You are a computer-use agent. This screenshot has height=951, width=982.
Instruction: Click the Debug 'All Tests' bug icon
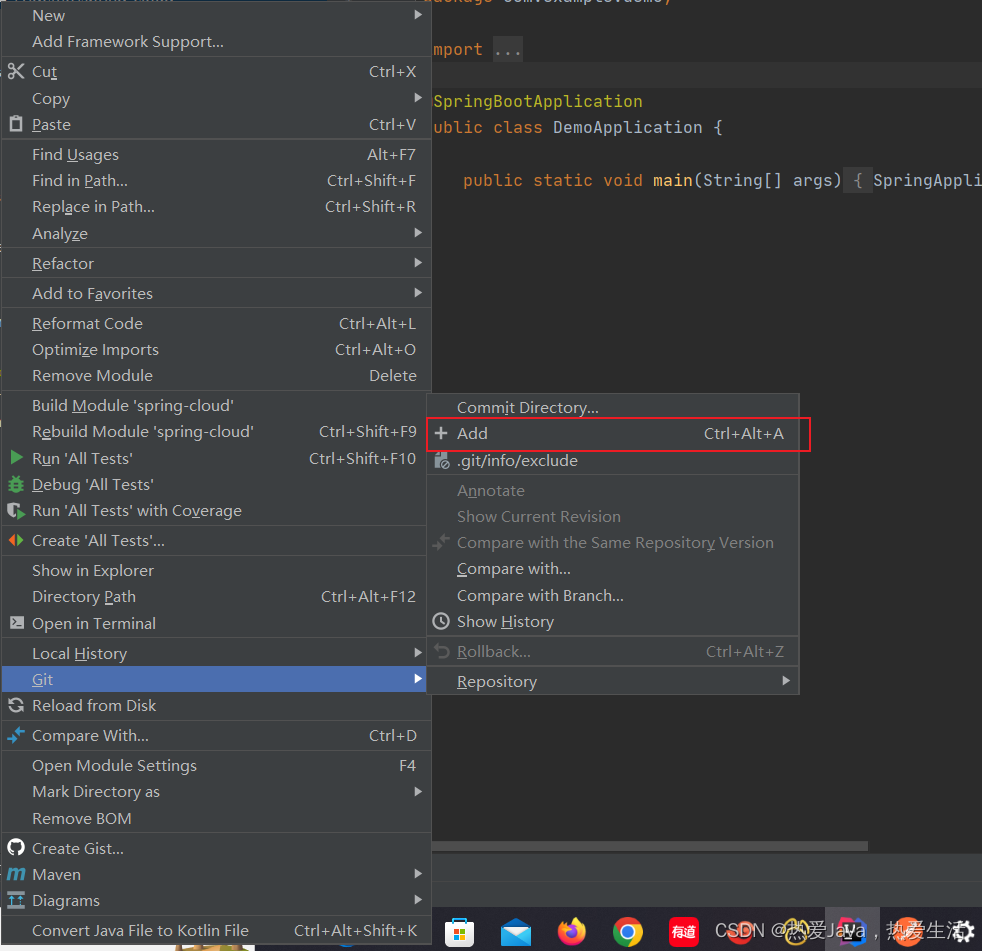16,484
